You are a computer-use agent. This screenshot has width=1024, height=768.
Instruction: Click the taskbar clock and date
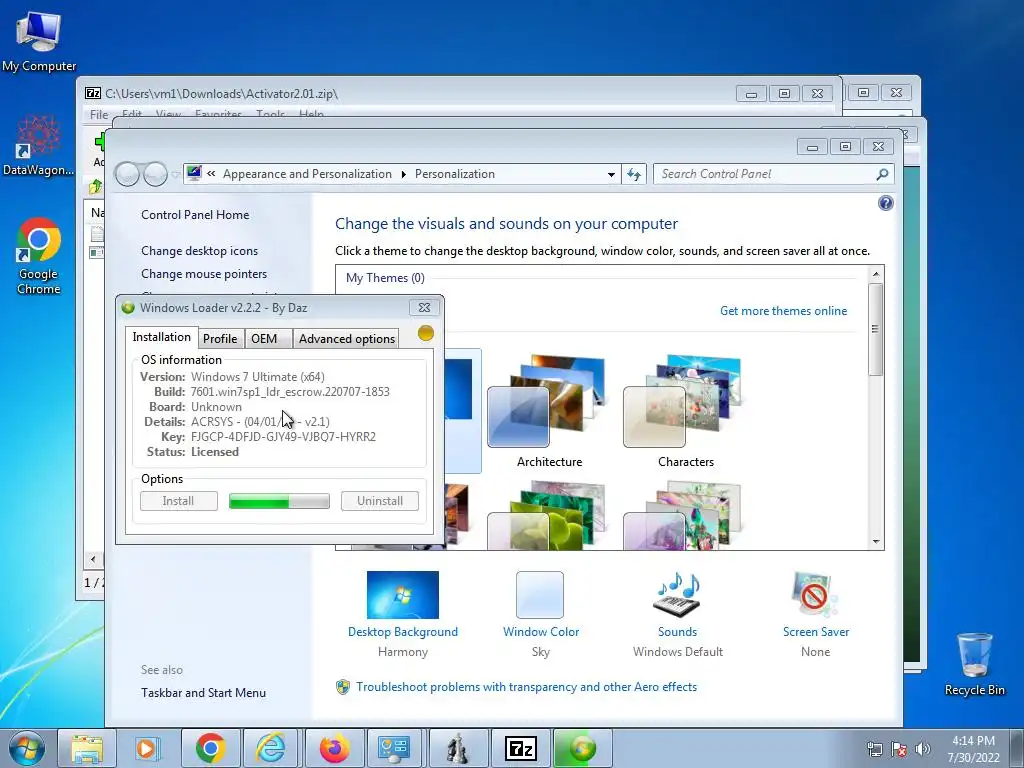[973, 749]
